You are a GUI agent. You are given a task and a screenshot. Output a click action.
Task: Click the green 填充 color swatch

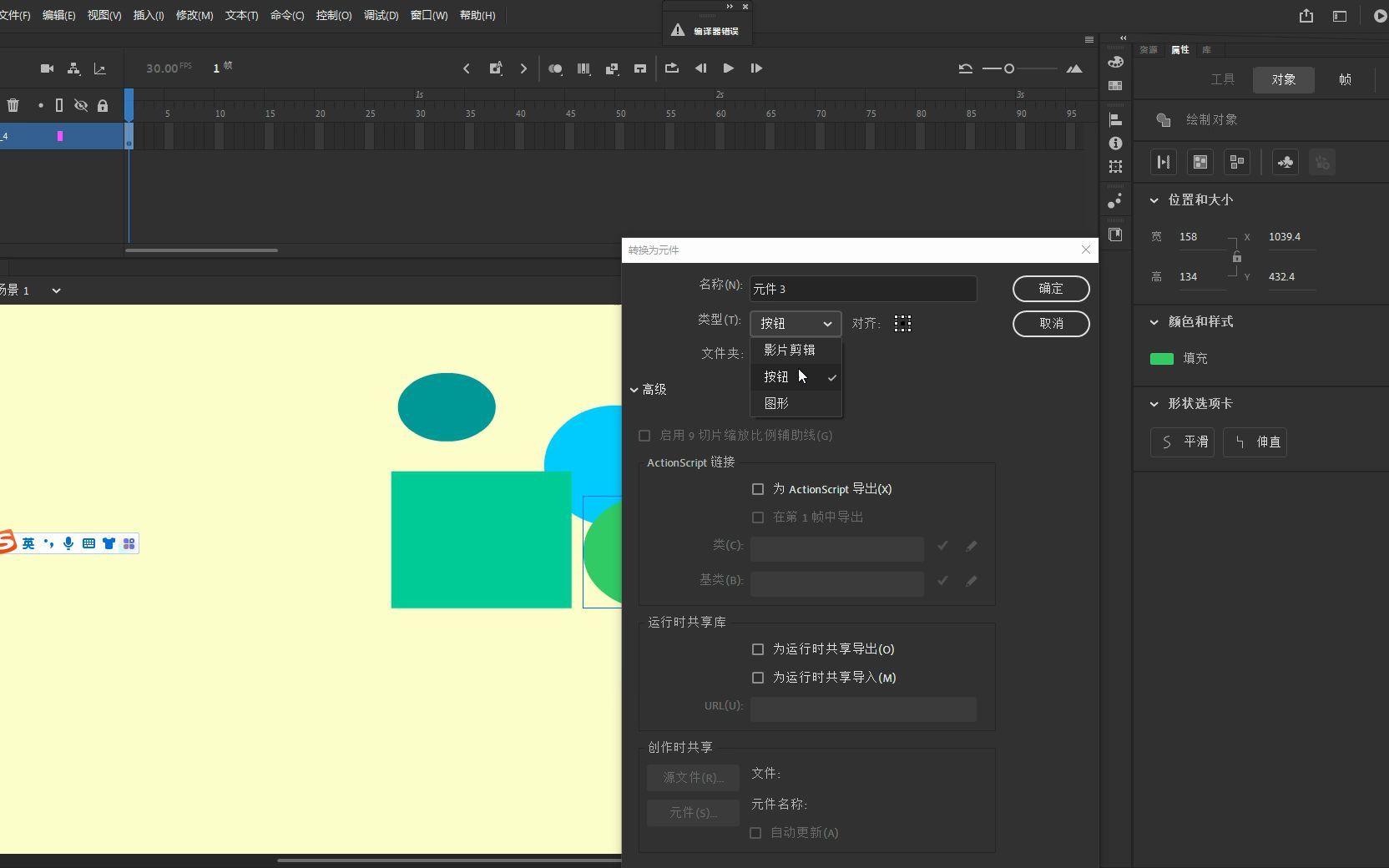point(1161,359)
